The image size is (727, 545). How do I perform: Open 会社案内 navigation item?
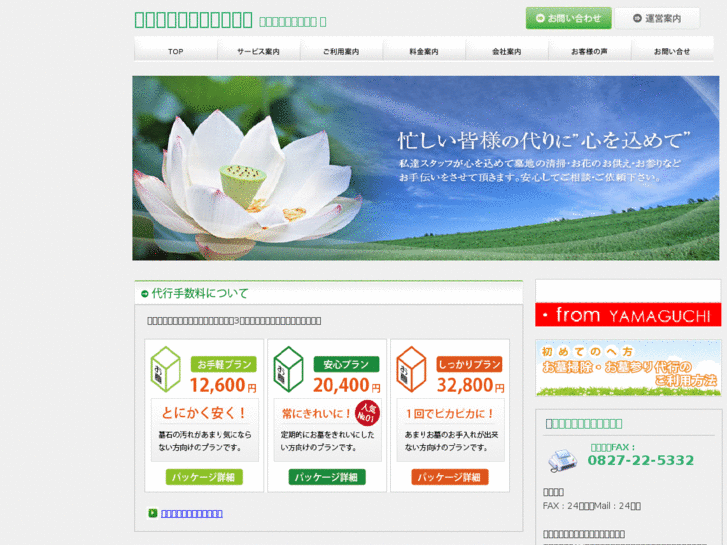[x=507, y=51]
